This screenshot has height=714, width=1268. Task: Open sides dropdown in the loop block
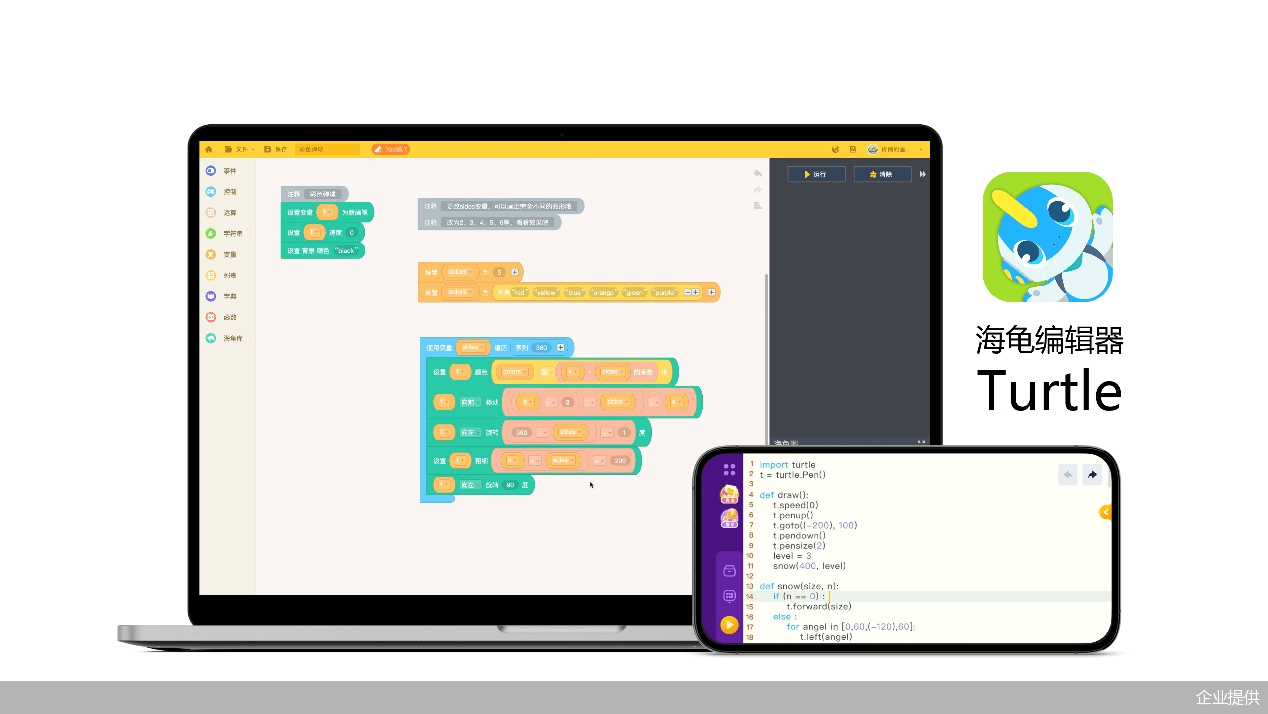(x=473, y=347)
